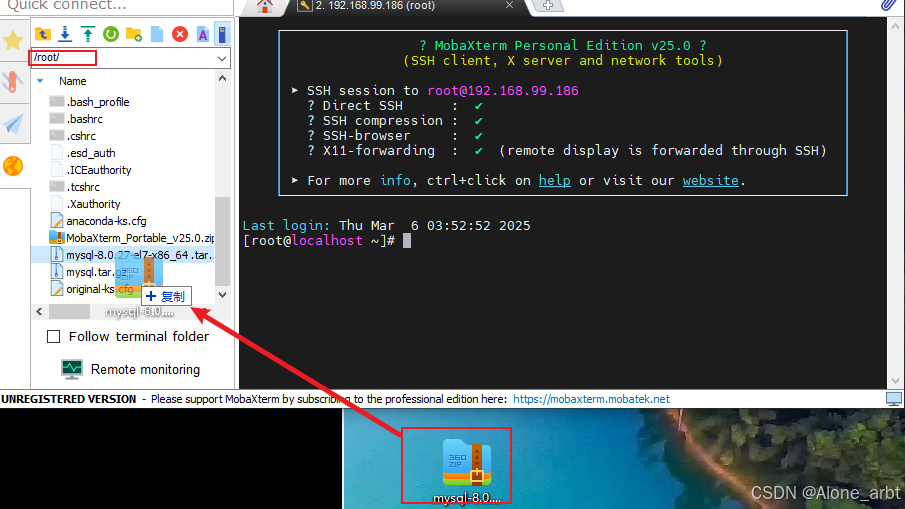The image size is (905, 509).
Task: Click the blue terminal icon in SFTP toolbar
Action: [222, 34]
